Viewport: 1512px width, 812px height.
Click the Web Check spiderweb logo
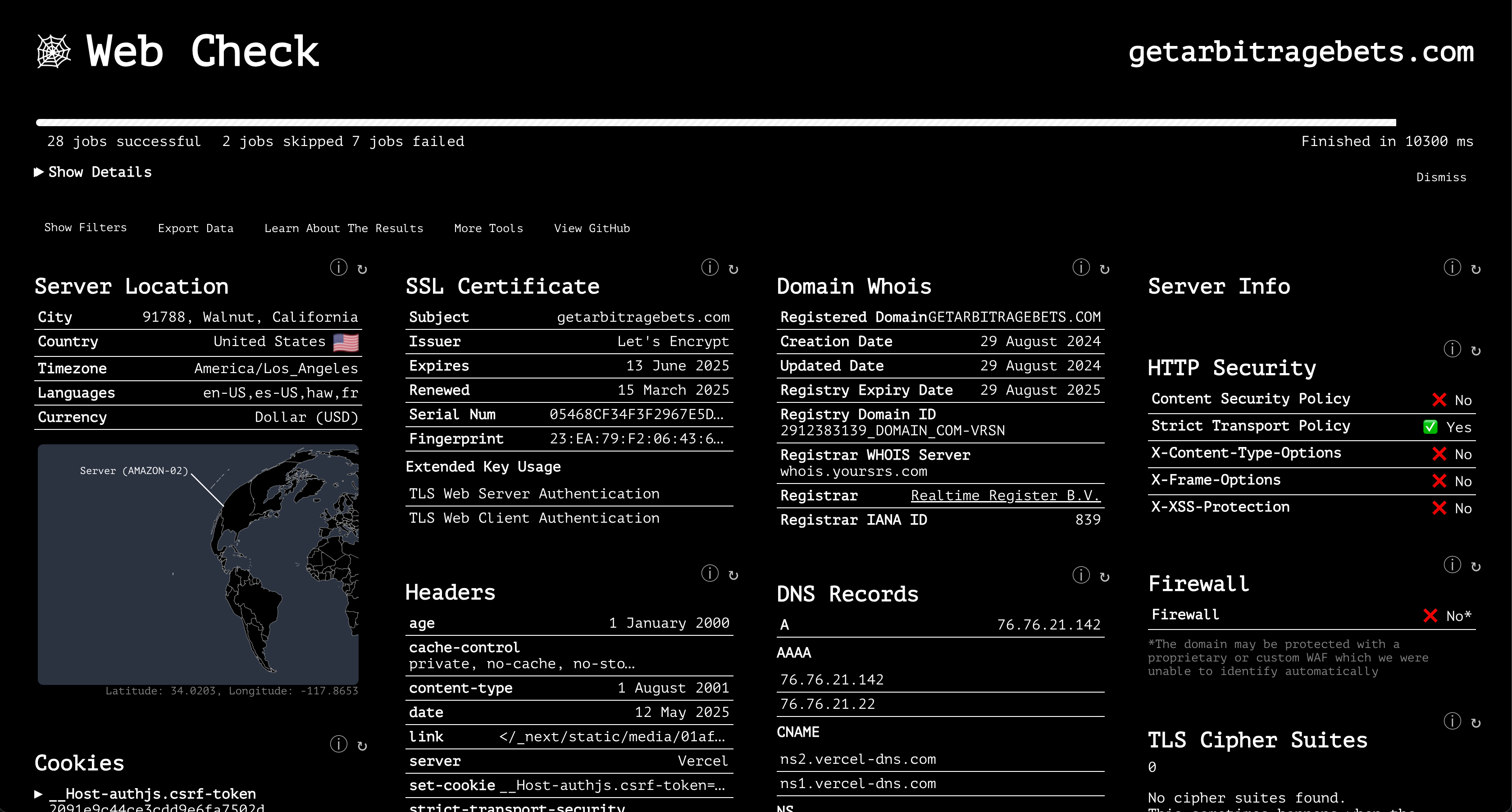pyautogui.click(x=54, y=52)
